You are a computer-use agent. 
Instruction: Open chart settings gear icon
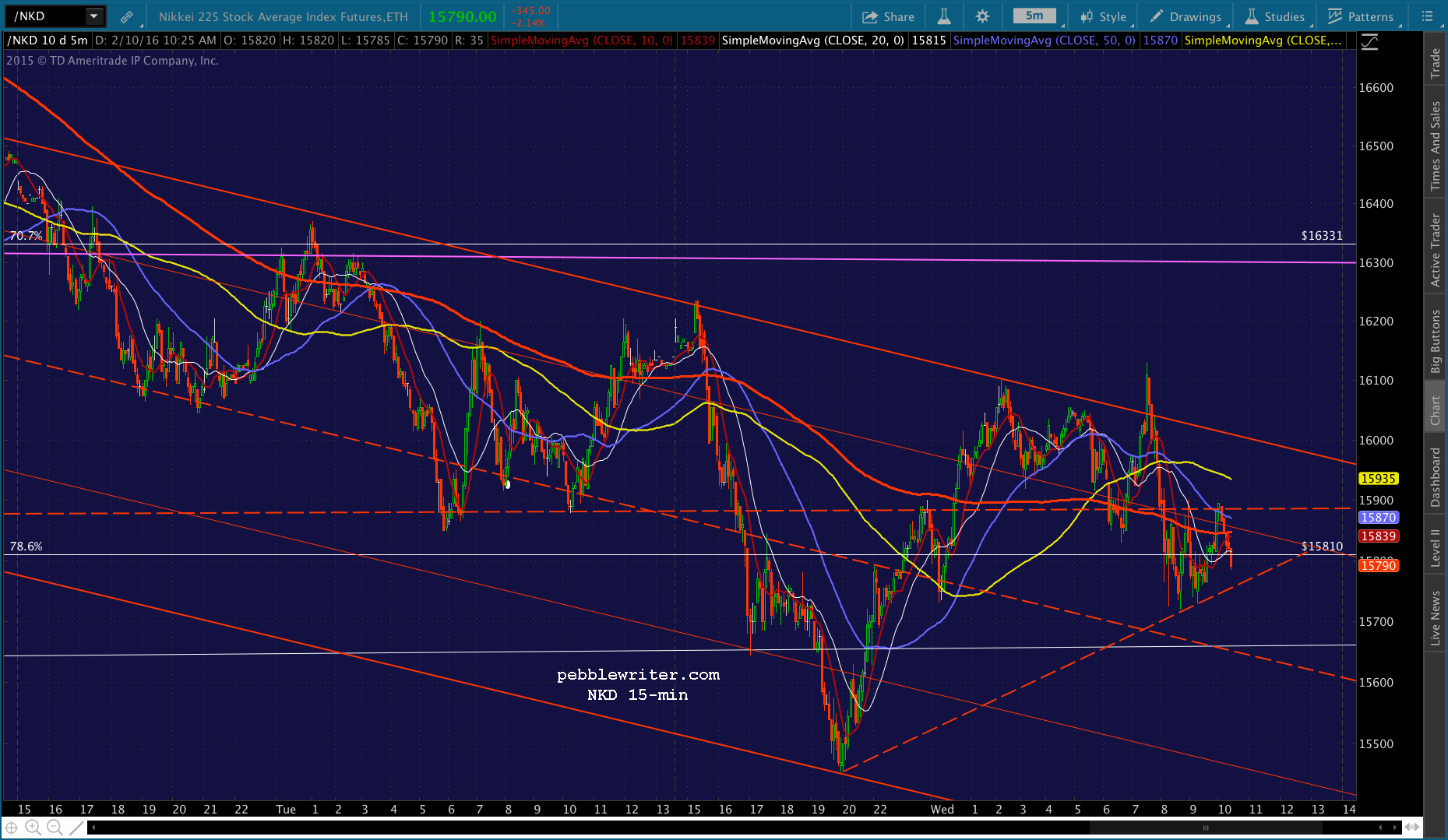tap(982, 16)
